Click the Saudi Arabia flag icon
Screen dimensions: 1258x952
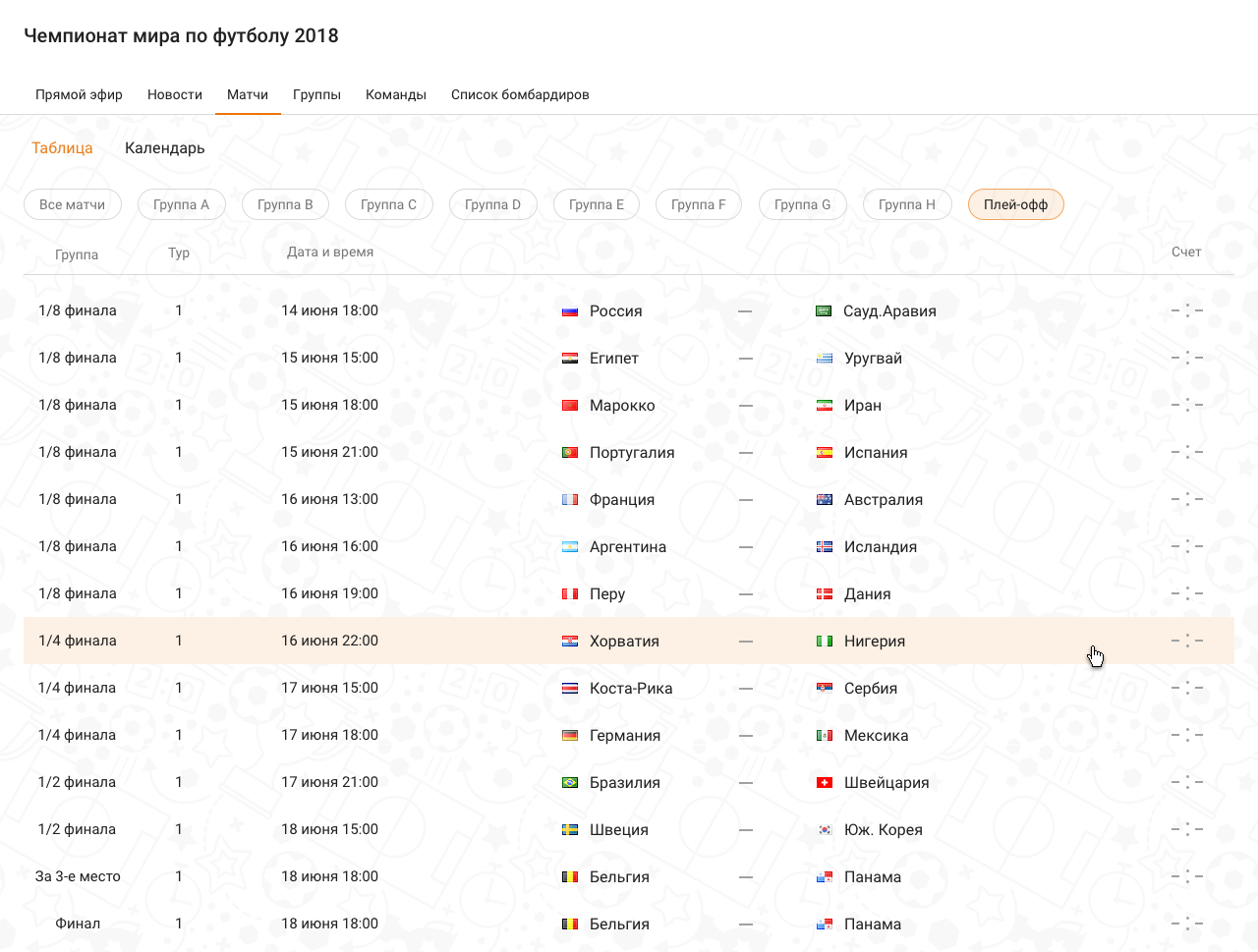pos(824,311)
